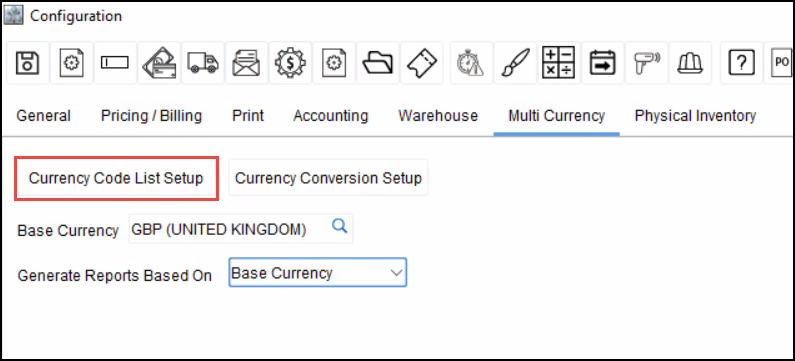Select the Print tab

(248, 116)
